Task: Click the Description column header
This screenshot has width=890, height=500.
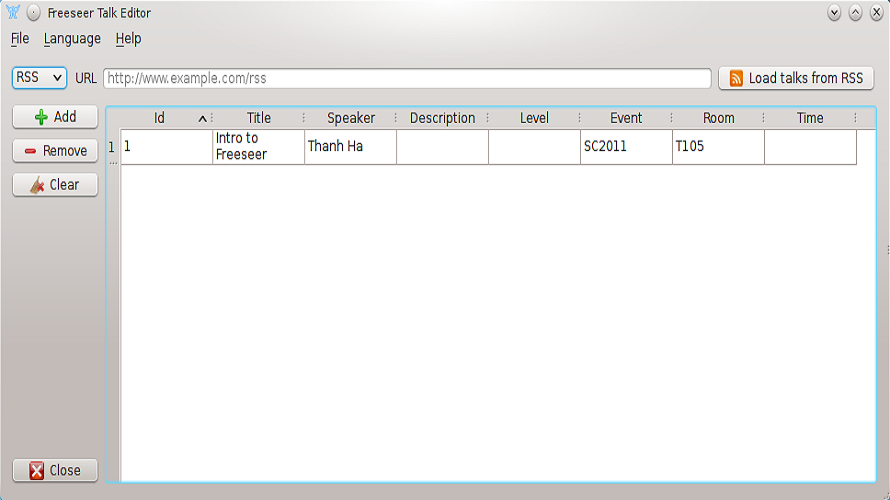Action: click(442, 118)
